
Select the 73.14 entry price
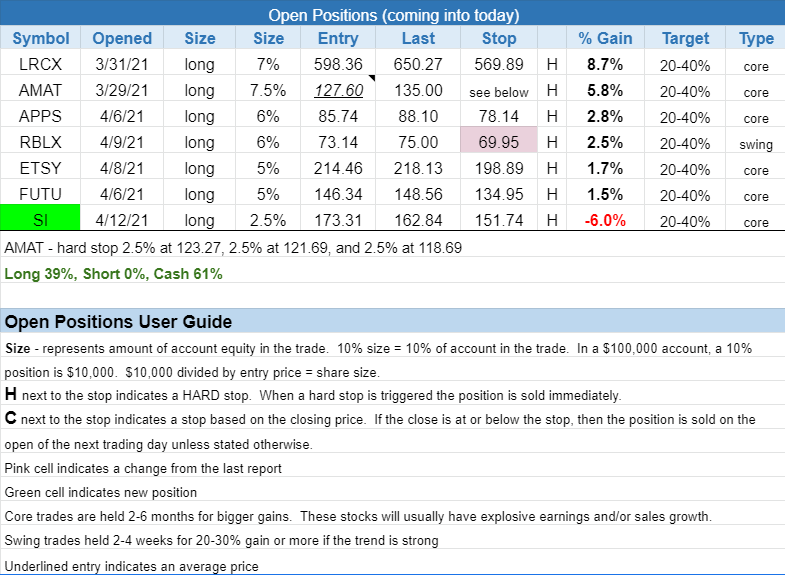pyautogui.click(x=338, y=142)
